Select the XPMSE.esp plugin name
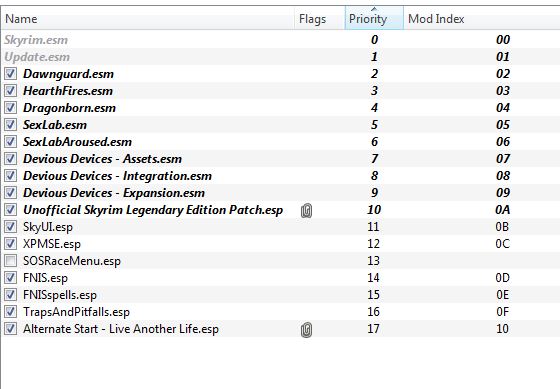 click(52, 244)
